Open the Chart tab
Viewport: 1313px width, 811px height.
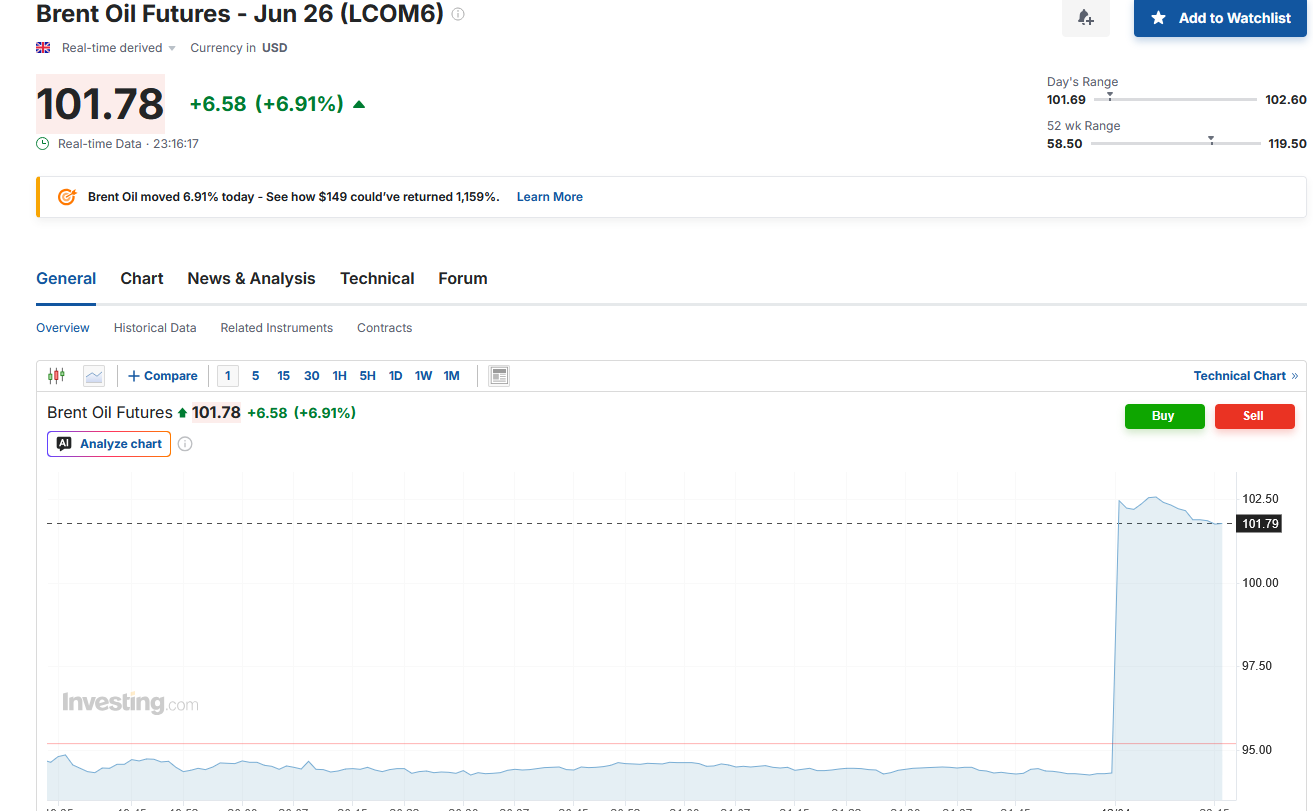(142, 279)
